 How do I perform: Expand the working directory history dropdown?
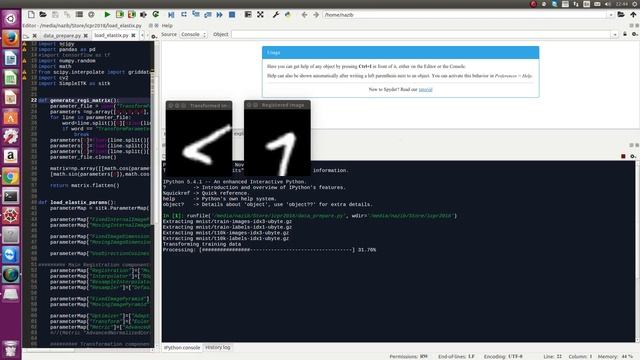(611, 15)
